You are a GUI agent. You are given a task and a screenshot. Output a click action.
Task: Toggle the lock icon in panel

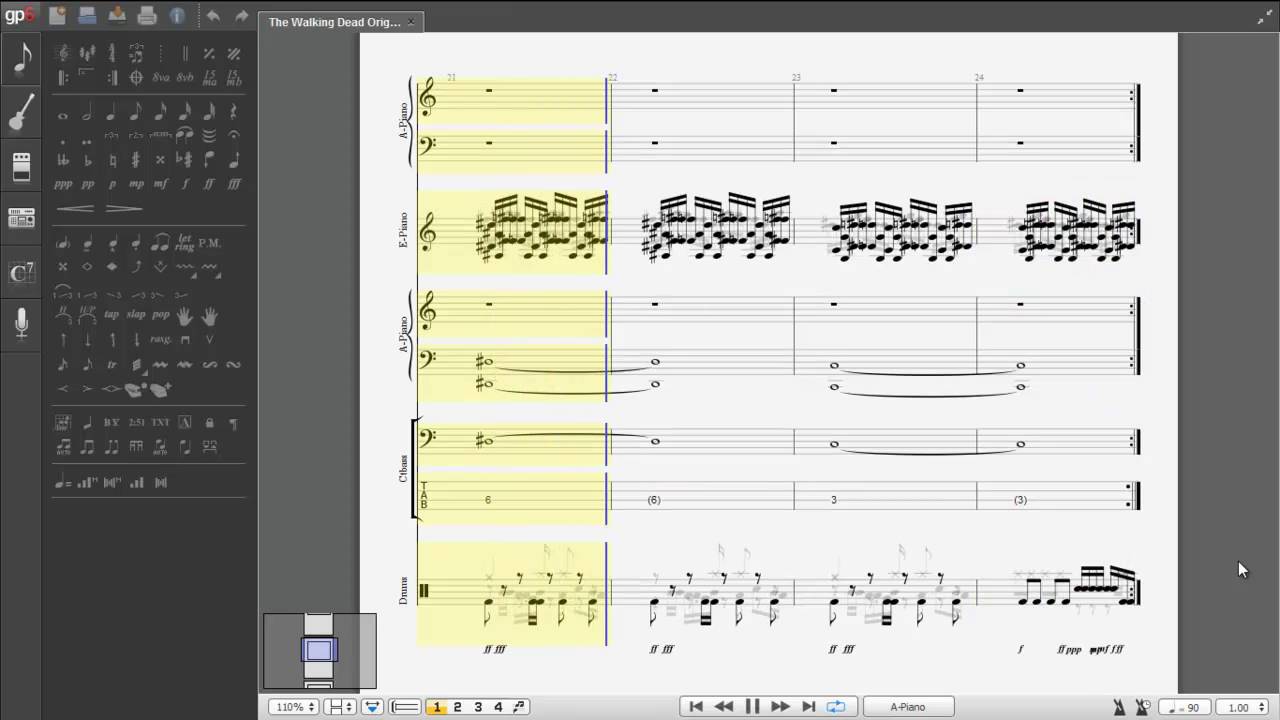coord(210,423)
